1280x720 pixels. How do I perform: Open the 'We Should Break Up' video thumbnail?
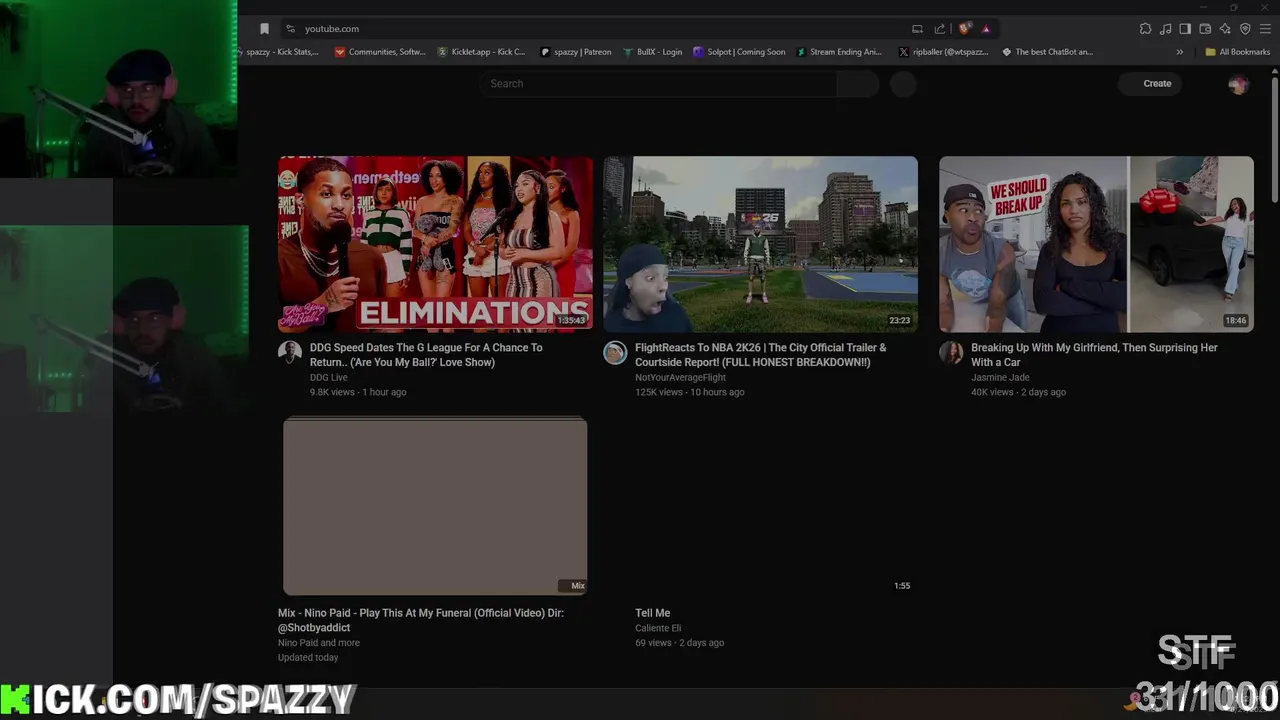(x=1096, y=244)
